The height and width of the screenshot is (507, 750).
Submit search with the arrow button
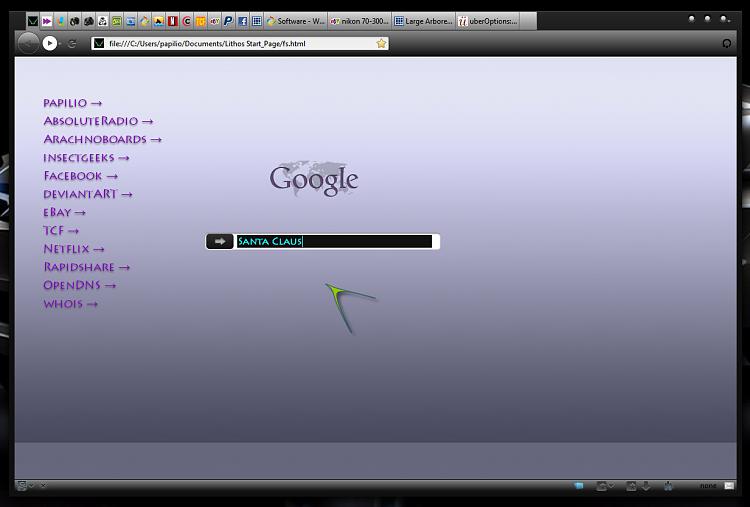pos(220,242)
